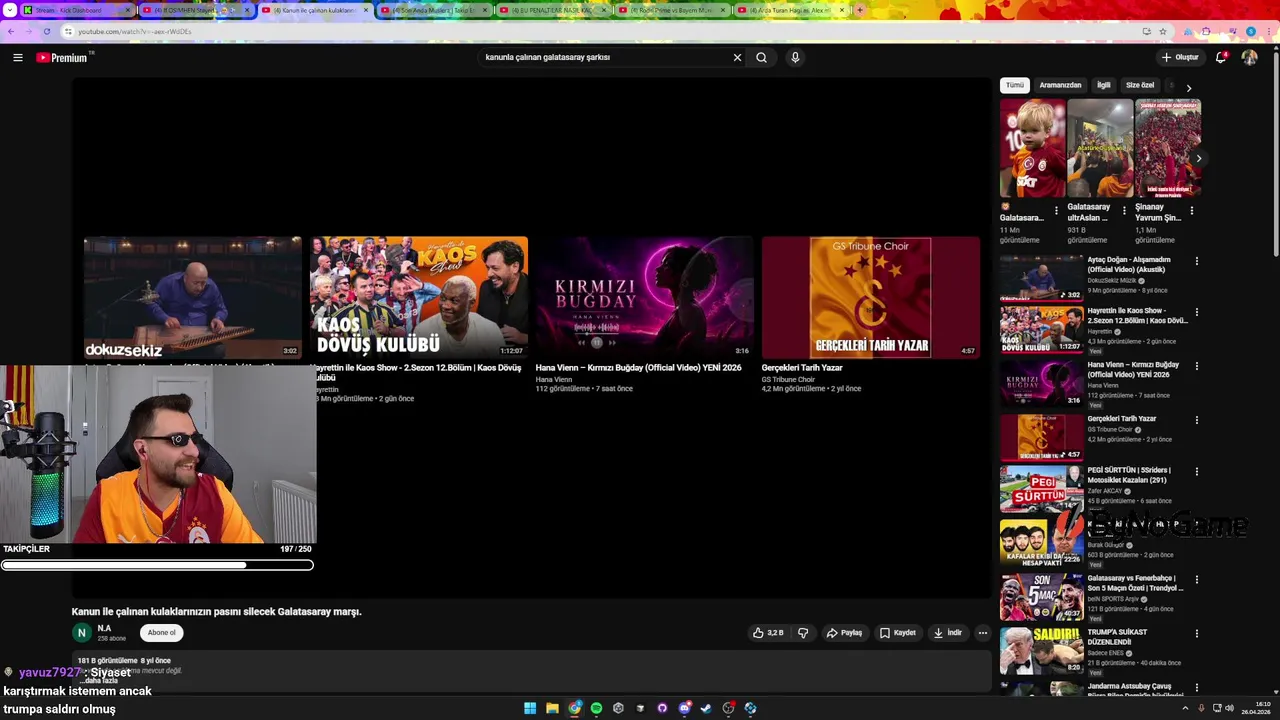Viewport: 1280px width, 720px height.
Task: Open options for PEGİ SÜRTTÜN sidebar video
Action: 1196,471
